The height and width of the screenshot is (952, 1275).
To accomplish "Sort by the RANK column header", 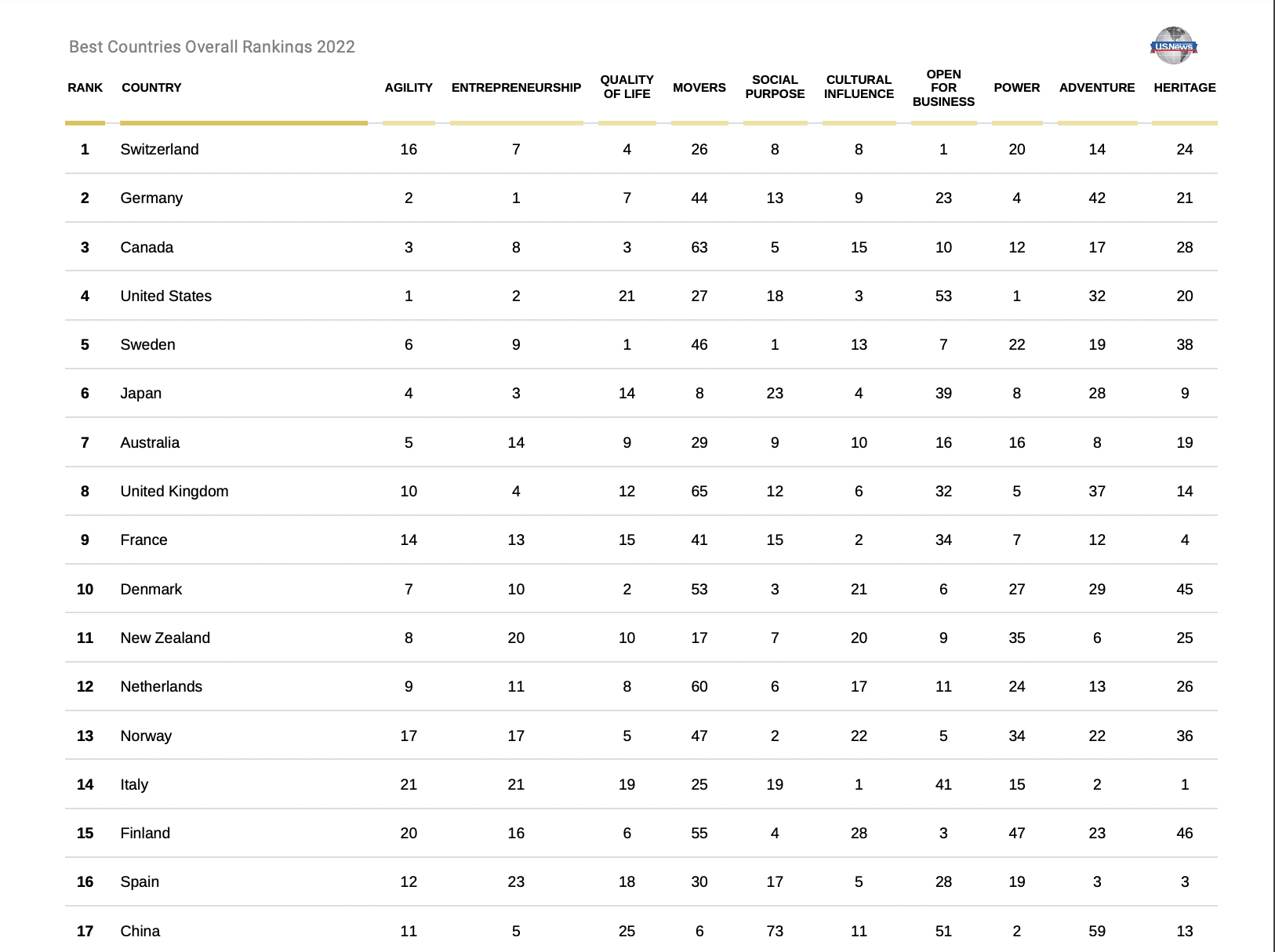I will pos(85,88).
